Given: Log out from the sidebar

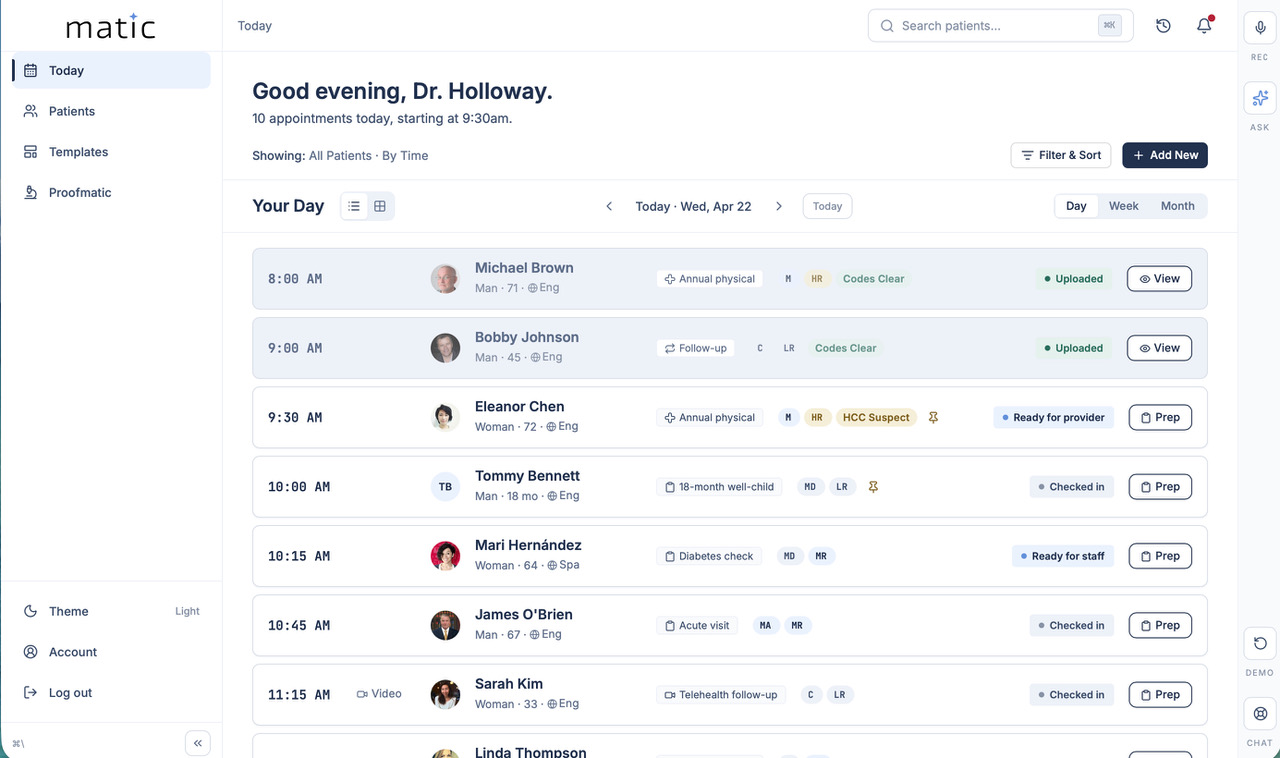Looking at the screenshot, I should coord(111,692).
